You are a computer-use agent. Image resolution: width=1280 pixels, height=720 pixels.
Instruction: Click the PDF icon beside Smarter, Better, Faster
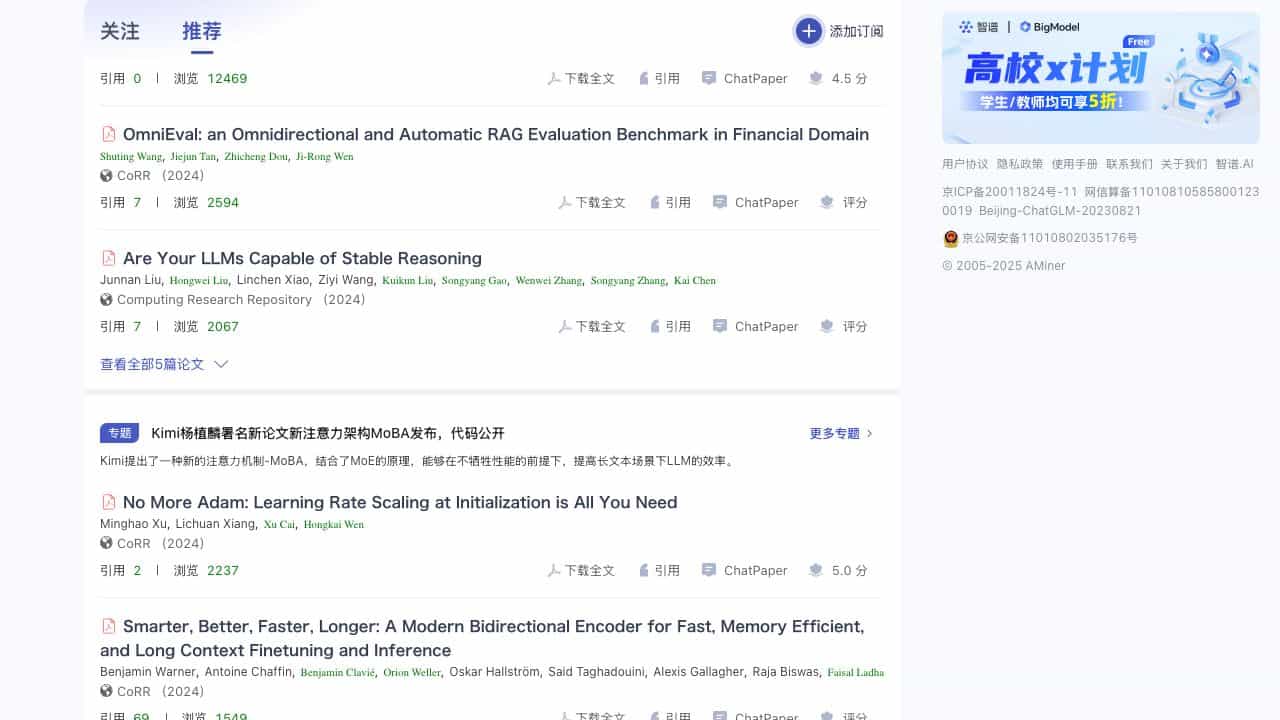coord(109,626)
